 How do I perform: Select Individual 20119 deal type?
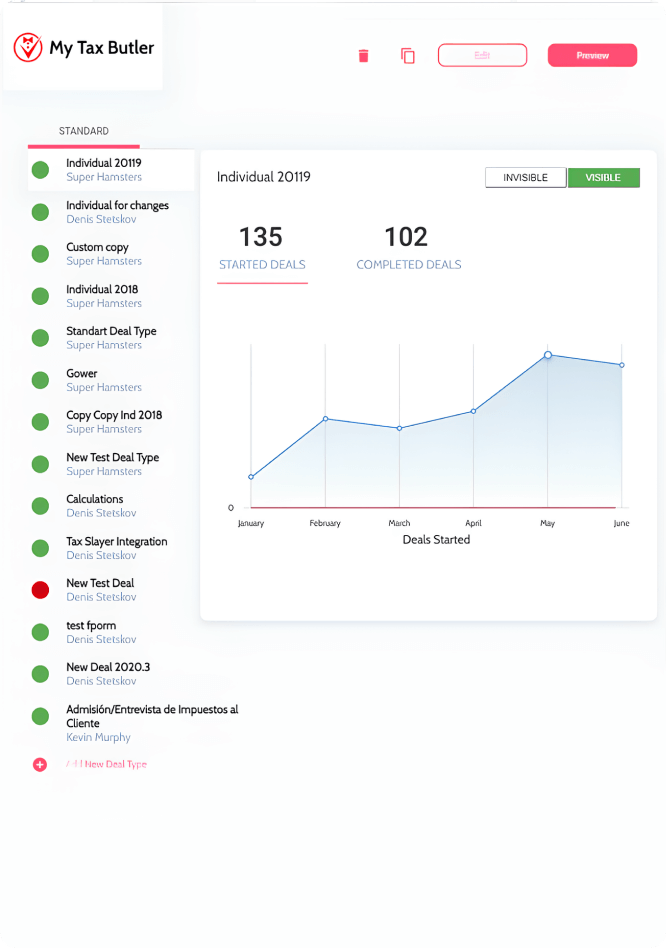111,170
